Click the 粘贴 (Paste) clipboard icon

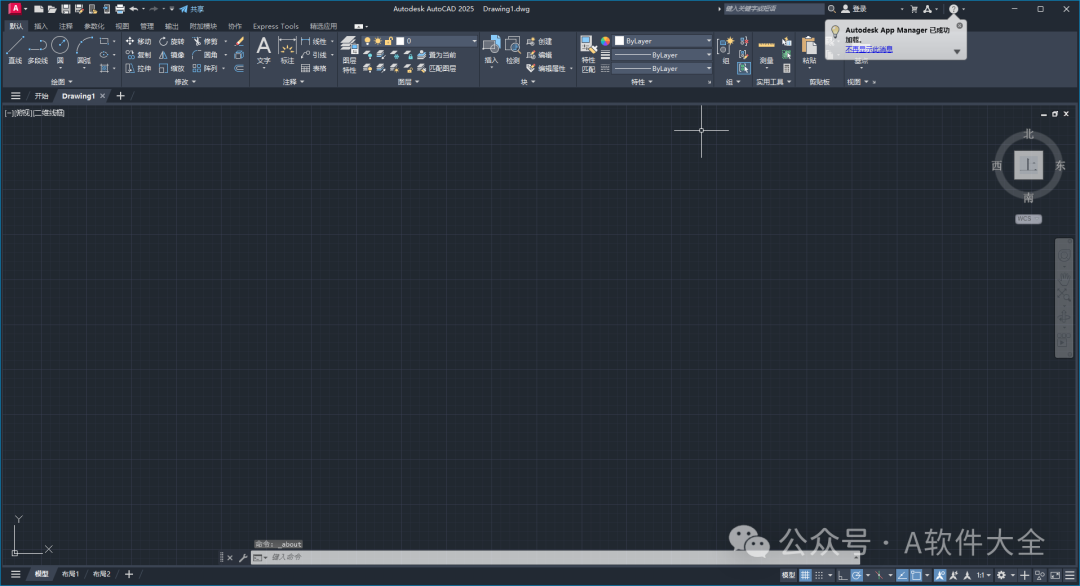pyautogui.click(x=809, y=51)
